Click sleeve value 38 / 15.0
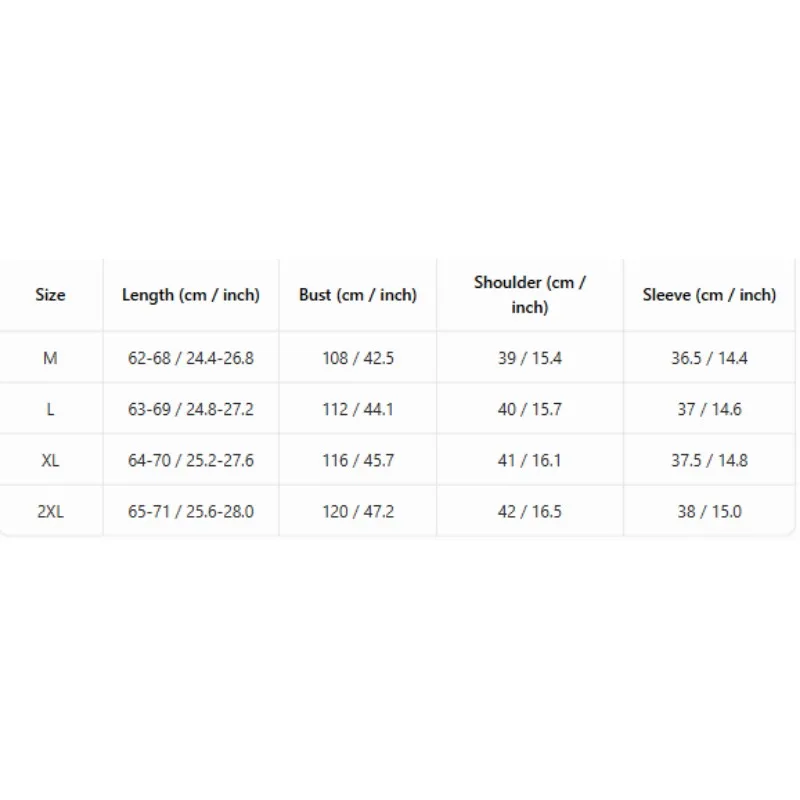Screen dimensions: 800x800 pos(709,511)
